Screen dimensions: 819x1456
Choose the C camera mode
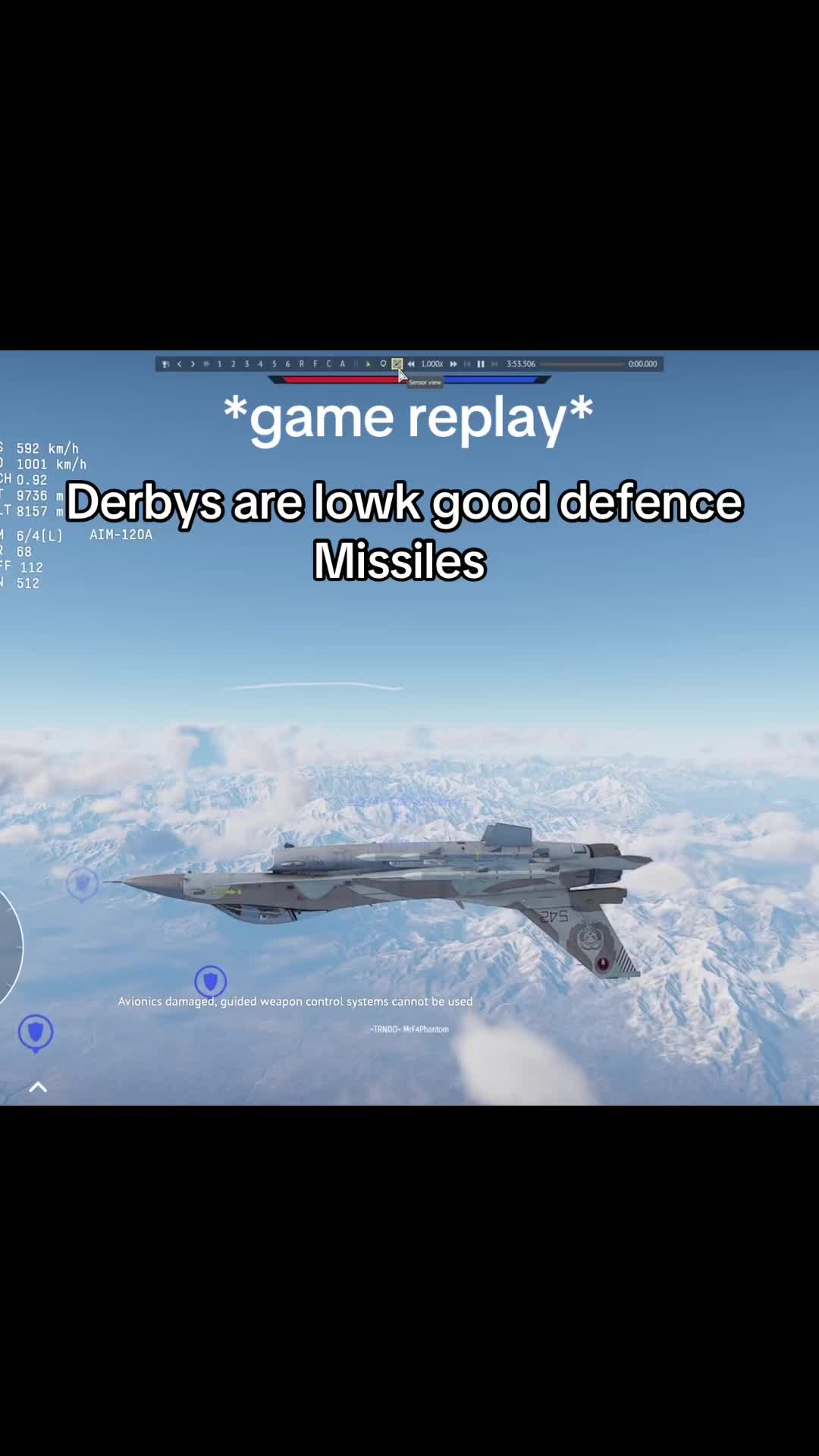coord(328,364)
